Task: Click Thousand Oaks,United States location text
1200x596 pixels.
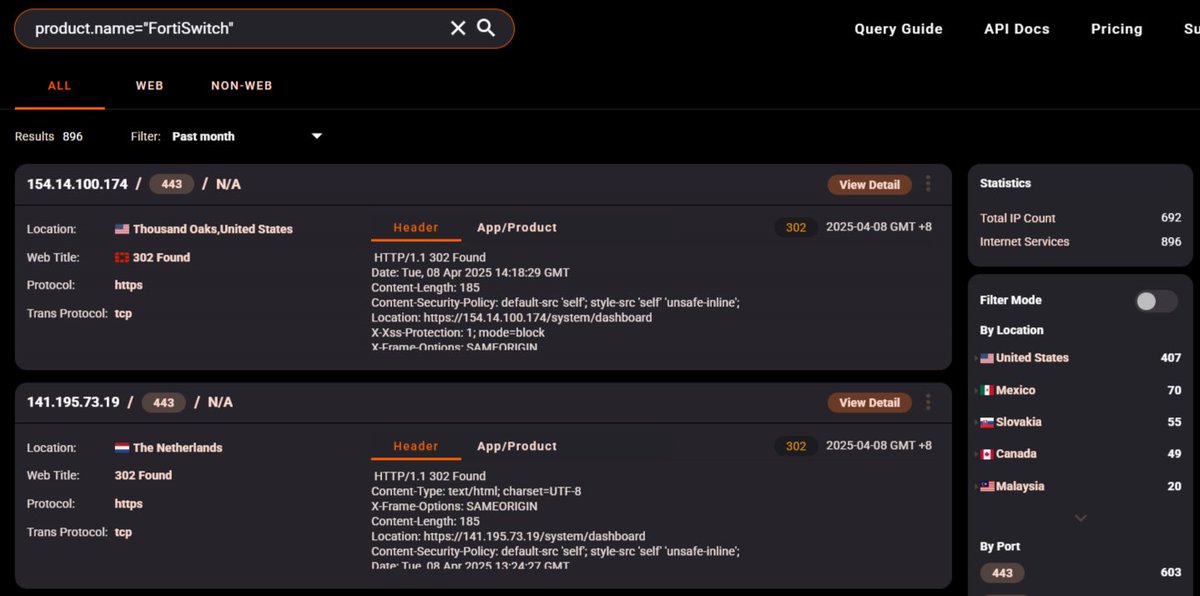Action: click(213, 229)
